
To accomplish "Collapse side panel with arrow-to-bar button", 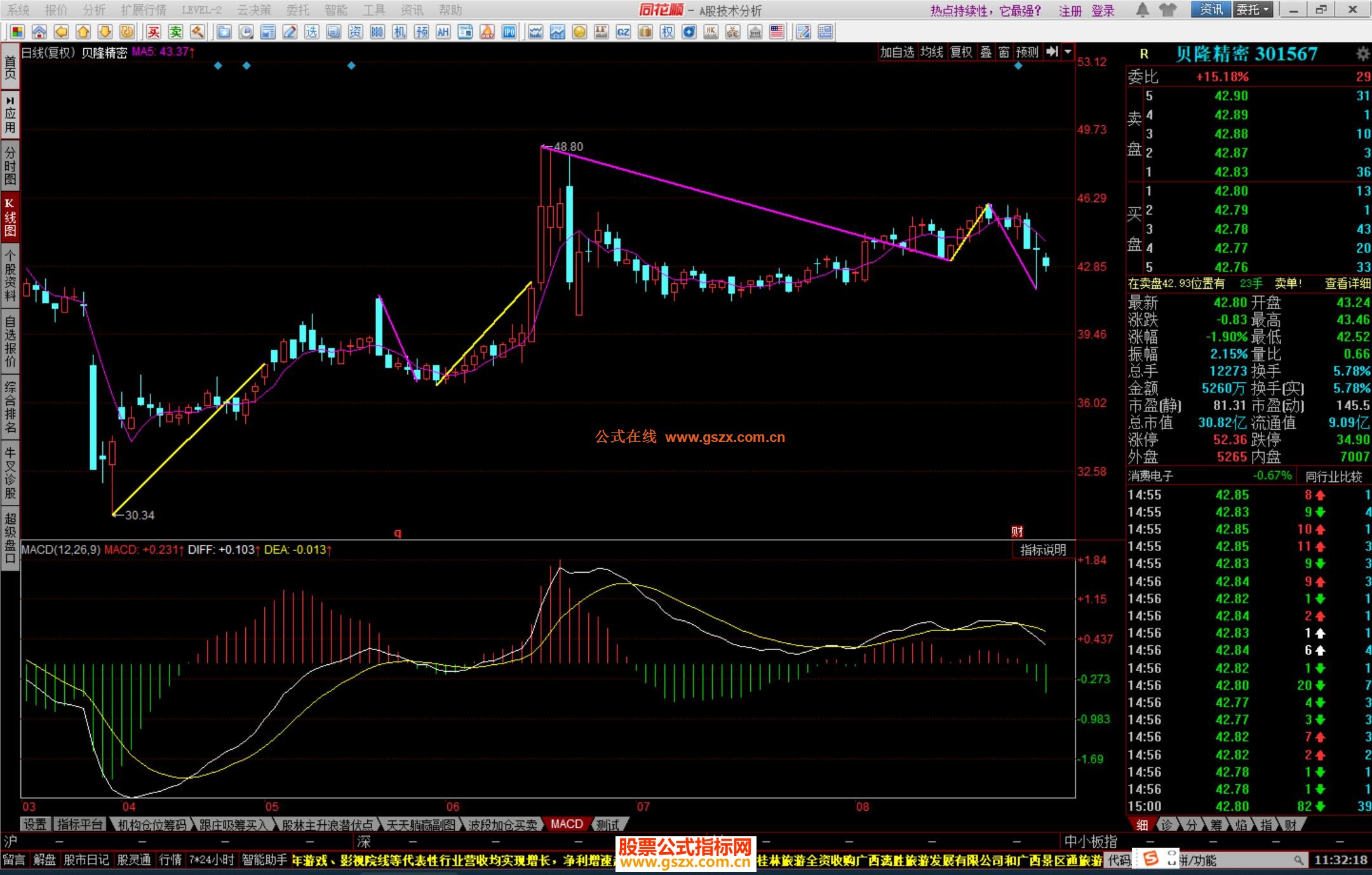I will [1052, 52].
